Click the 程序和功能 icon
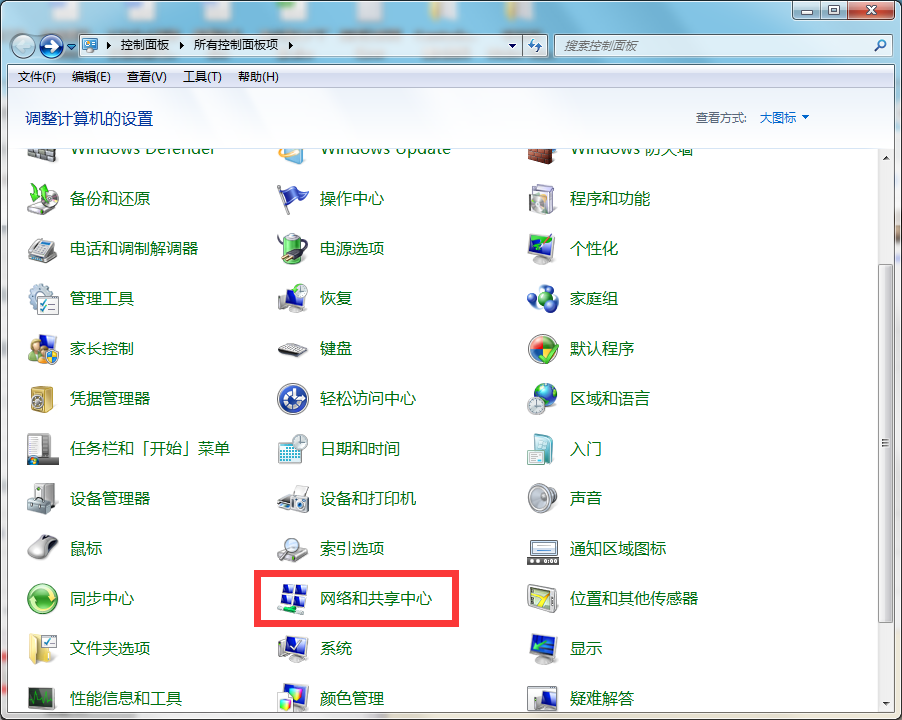 pos(542,199)
